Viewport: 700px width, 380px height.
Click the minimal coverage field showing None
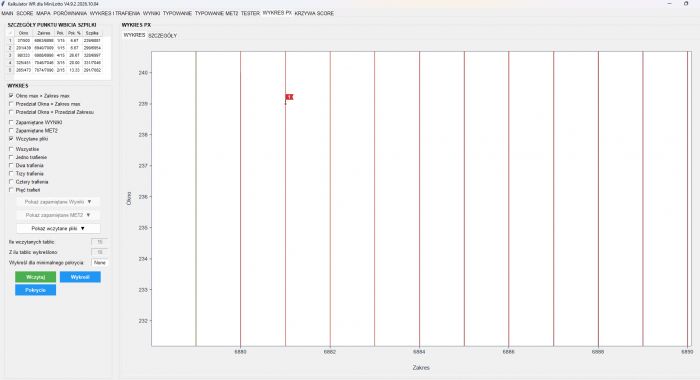click(x=100, y=263)
